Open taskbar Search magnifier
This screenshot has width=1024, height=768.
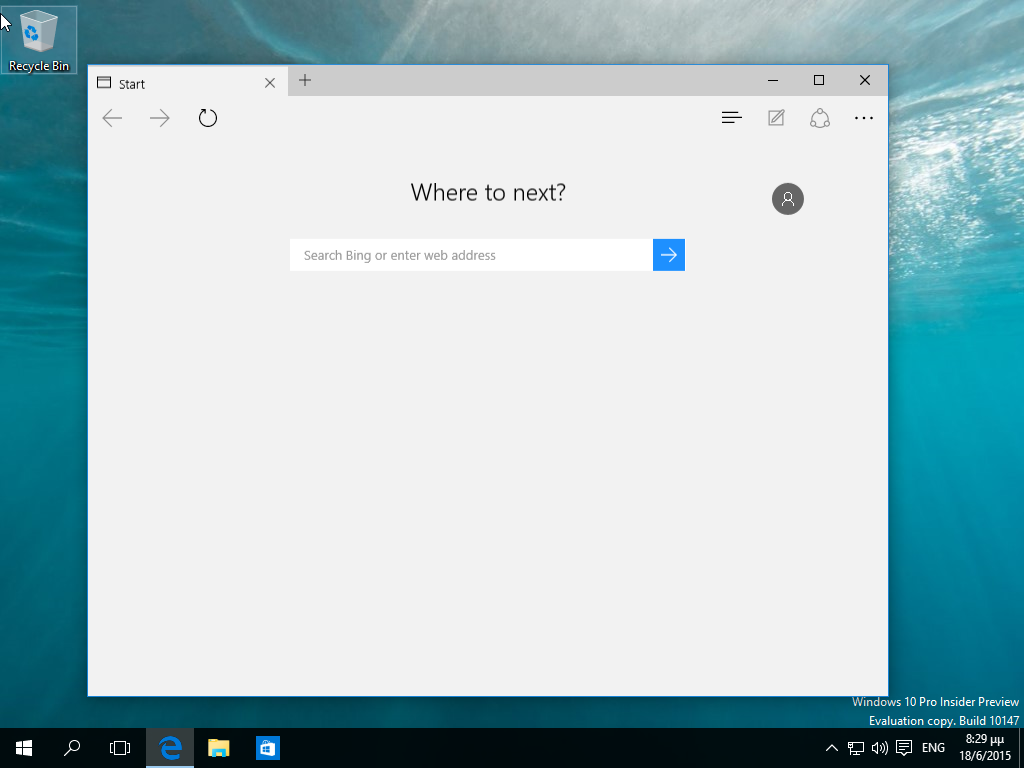coord(72,748)
